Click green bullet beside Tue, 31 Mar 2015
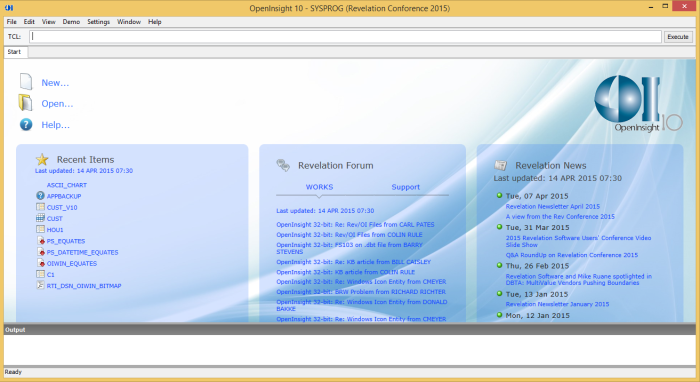Viewport: 700px width, 382px height. click(x=499, y=227)
